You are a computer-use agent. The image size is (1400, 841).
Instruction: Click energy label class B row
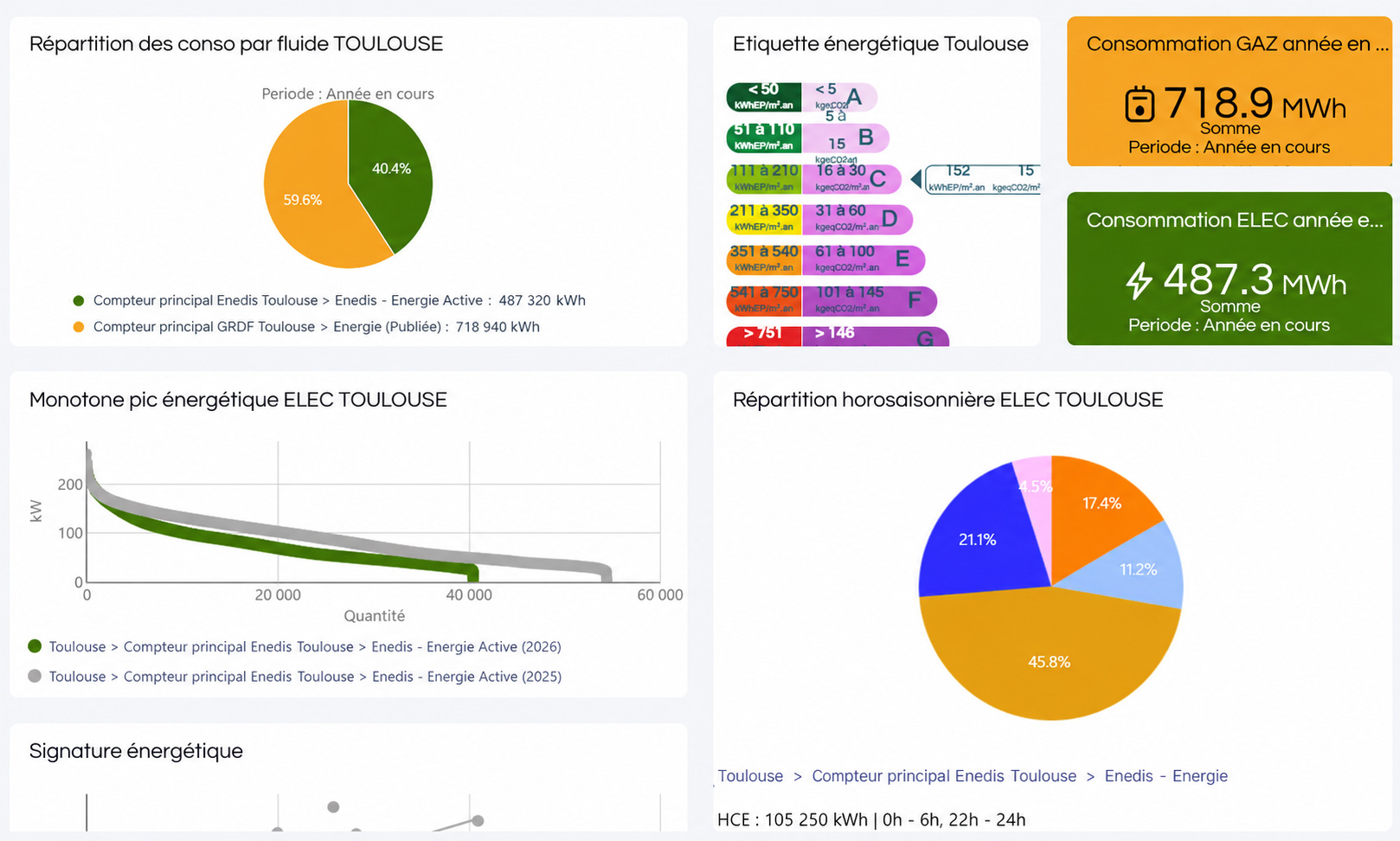tap(807, 138)
